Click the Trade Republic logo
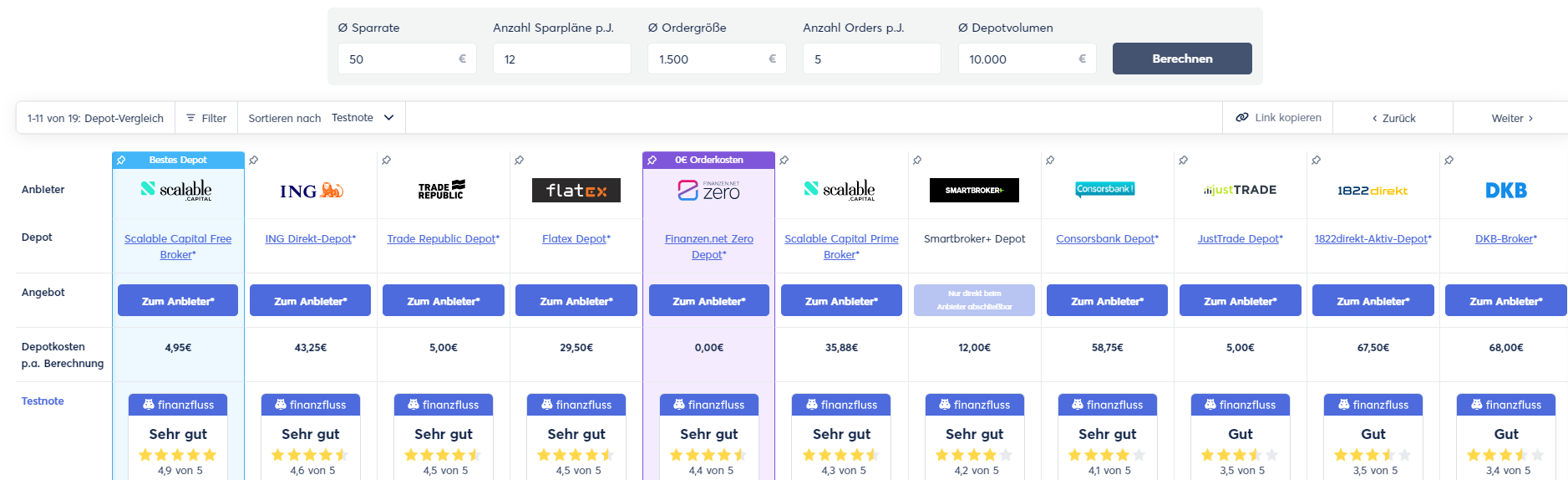The width and height of the screenshot is (1568, 480). tap(442, 190)
